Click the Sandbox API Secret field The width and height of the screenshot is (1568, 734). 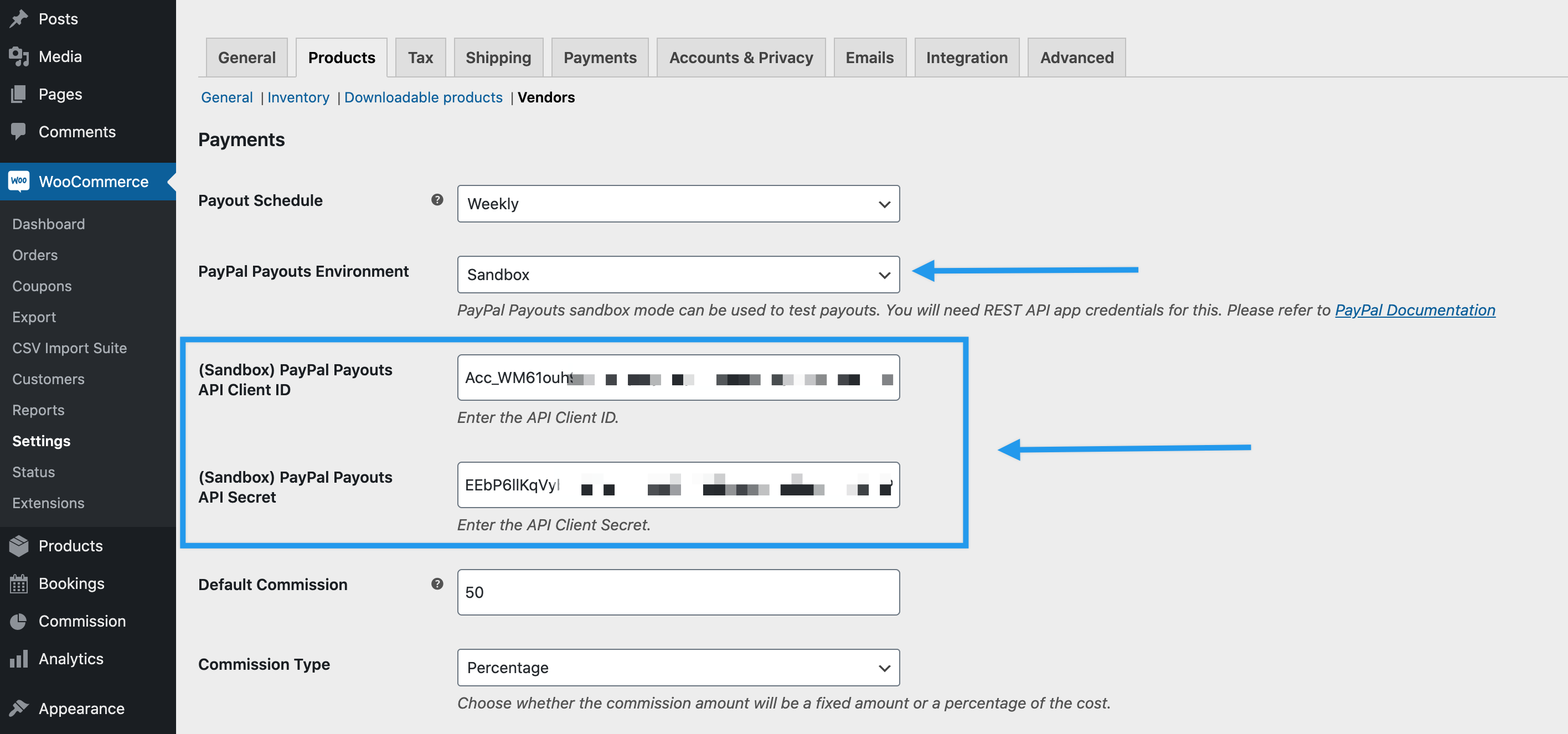pos(678,484)
